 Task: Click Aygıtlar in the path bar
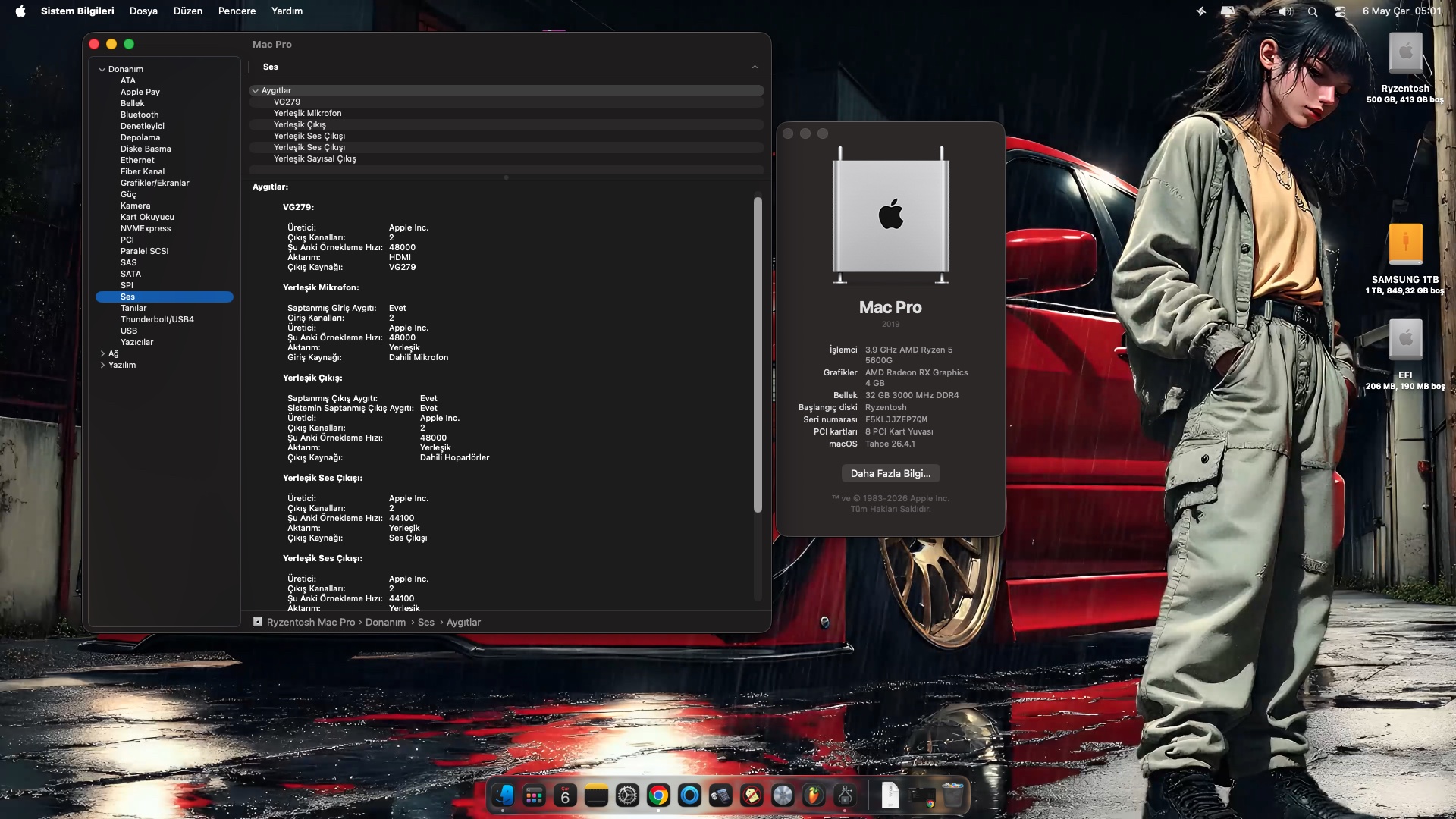click(x=463, y=622)
